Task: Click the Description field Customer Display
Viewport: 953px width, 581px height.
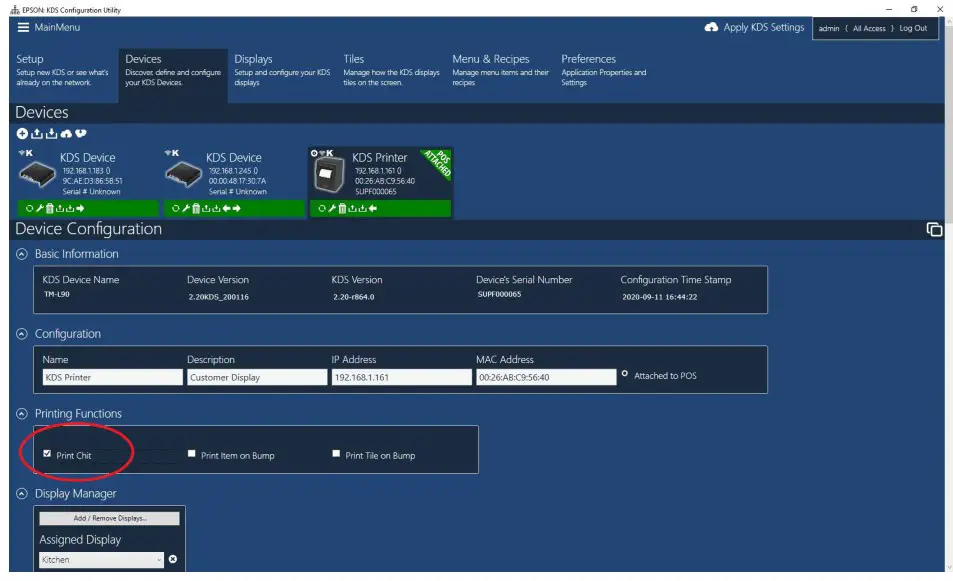Action: (257, 377)
